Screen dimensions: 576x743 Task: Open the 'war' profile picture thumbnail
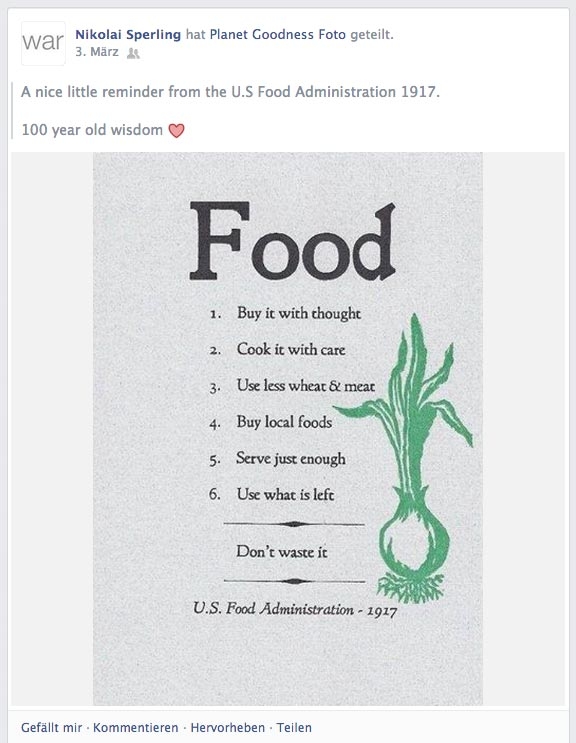43,43
